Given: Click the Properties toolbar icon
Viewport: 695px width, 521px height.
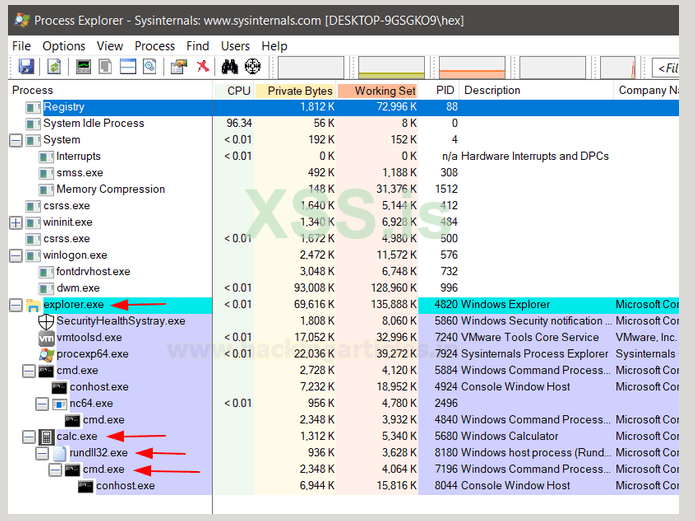Looking at the screenshot, I should (178, 67).
